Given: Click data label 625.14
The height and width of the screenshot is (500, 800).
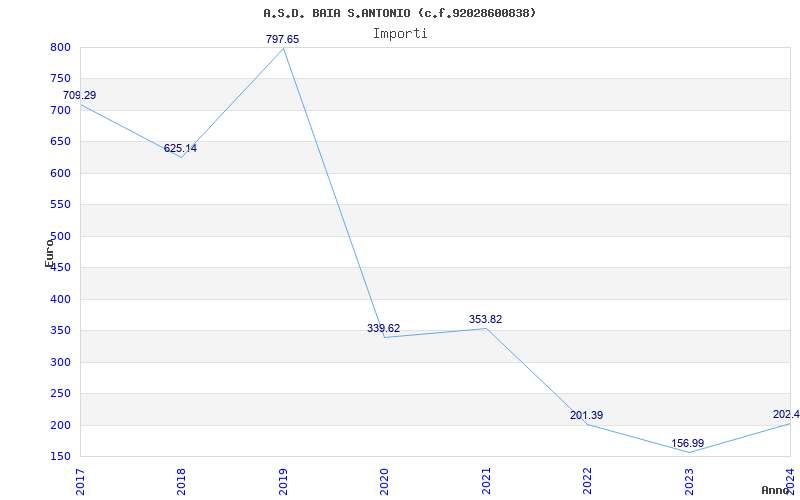Looking at the screenshot, I should coord(180,148).
